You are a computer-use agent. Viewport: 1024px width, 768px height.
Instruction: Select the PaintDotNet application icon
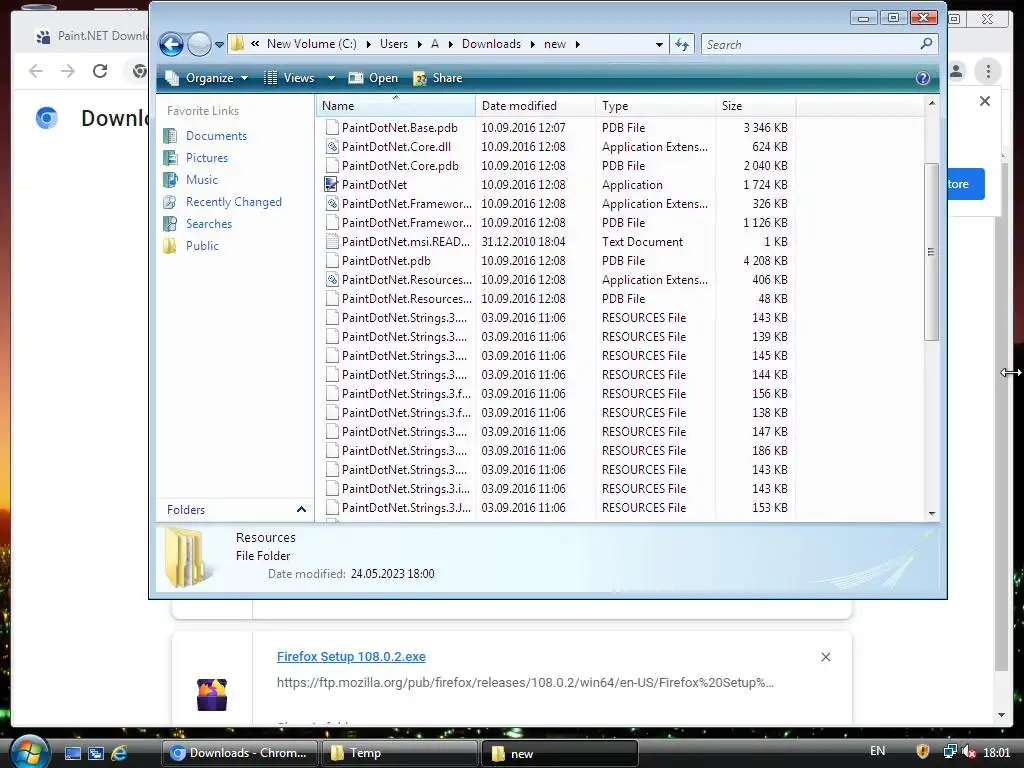pyautogui.click(x=332, y=185)
